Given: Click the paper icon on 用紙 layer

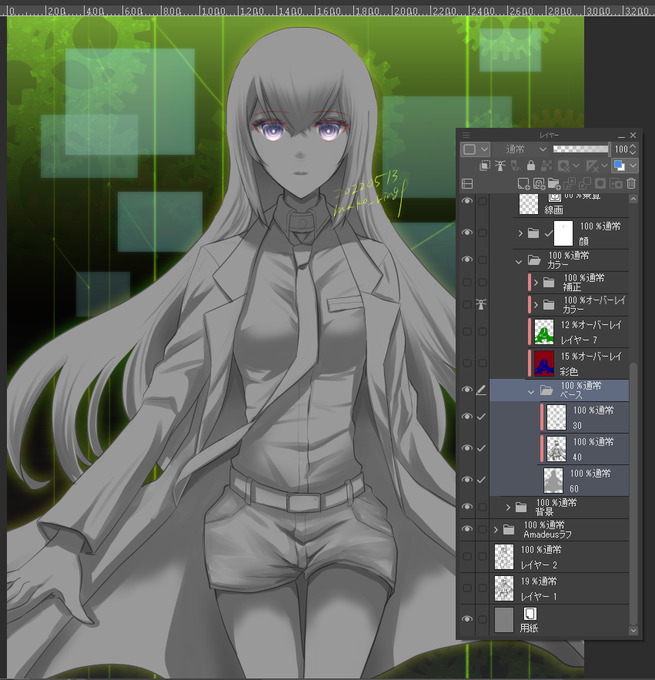Looking at the screenshot, I should 530,613.
